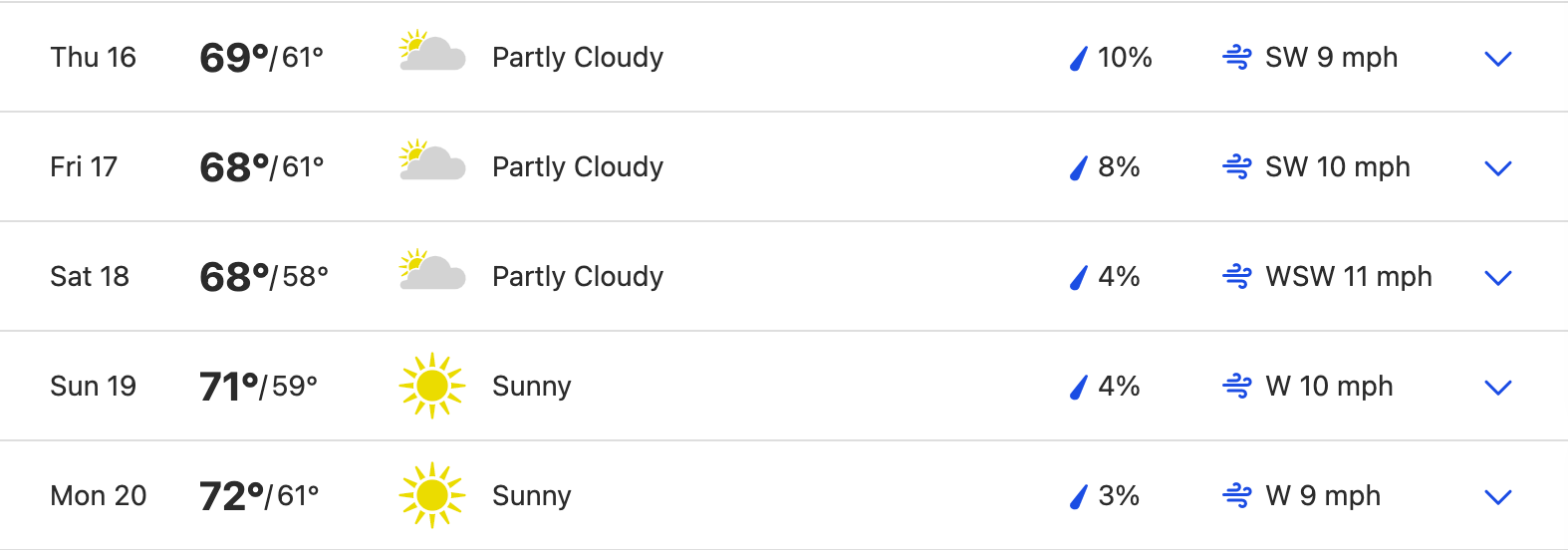1568x550 pixels.
Task: Expand the Fri 17 forecast chevron
Action: point(1497,168)
